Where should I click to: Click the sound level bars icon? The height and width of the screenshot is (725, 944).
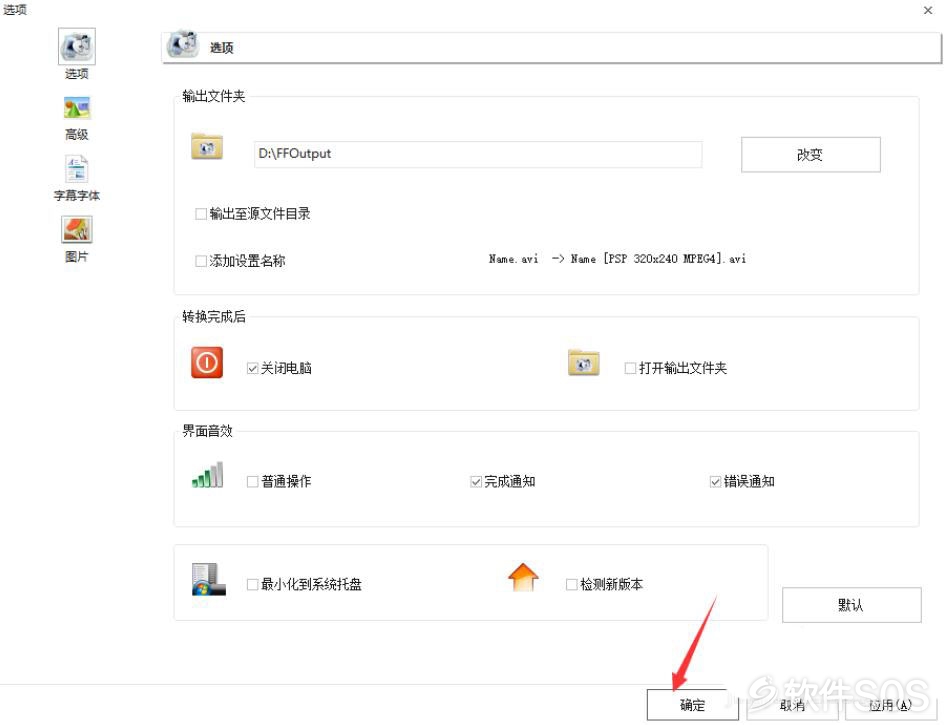tap(207, 475)
